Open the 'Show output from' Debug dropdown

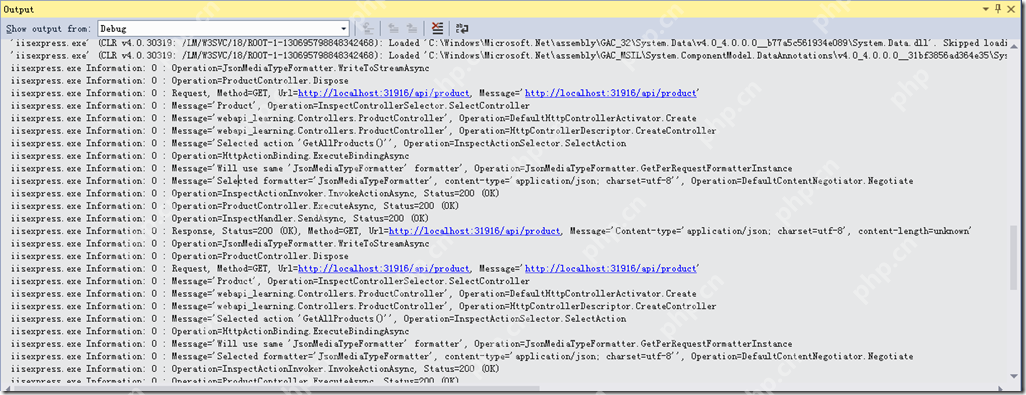click(x=223, y=28)
